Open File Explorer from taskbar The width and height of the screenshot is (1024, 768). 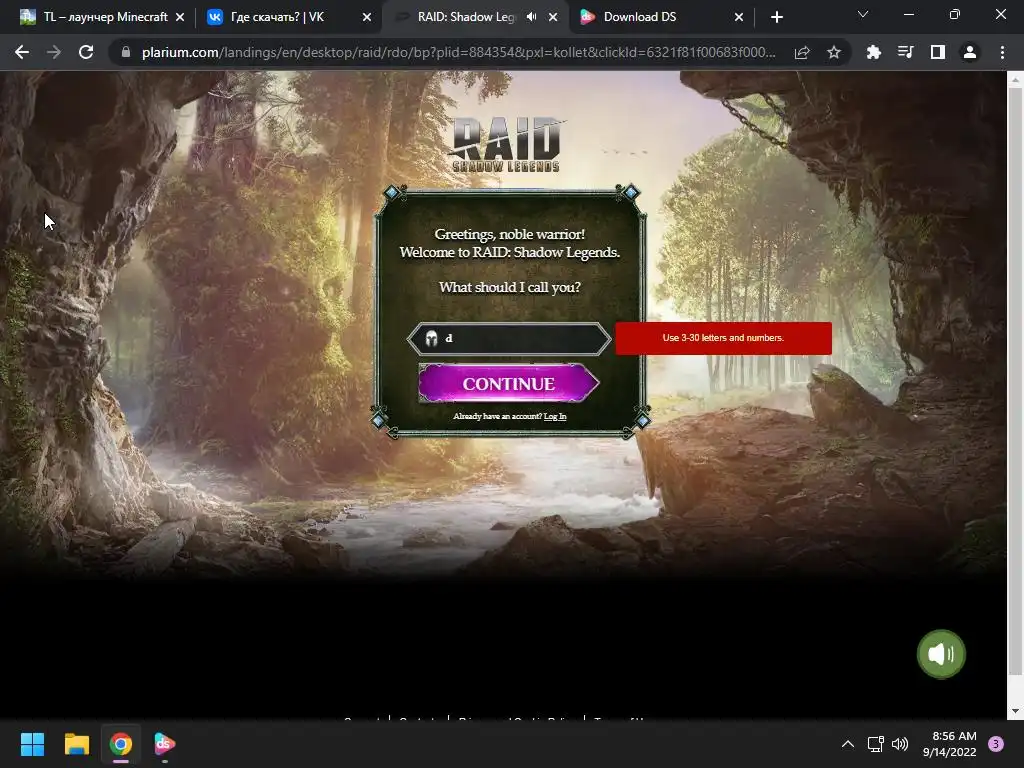(76, 744)
